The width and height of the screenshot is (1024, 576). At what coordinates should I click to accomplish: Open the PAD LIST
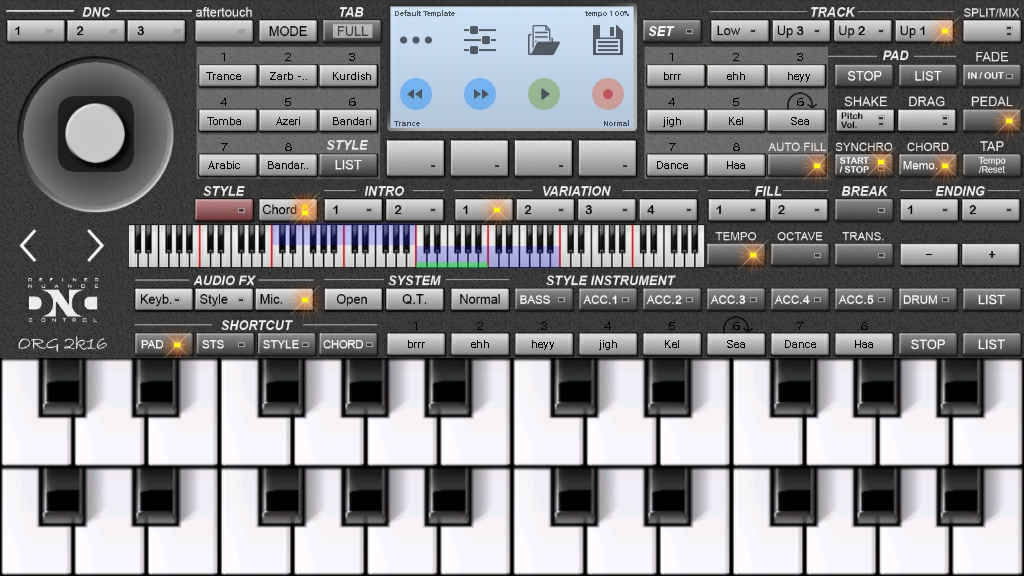(927, 76)
